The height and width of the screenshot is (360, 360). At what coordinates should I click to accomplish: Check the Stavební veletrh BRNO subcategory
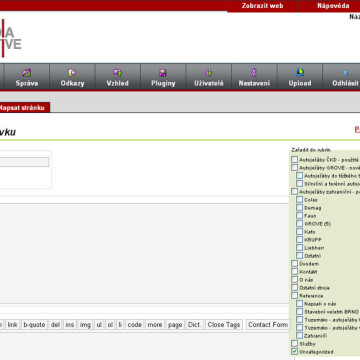[x=300, y=312]
